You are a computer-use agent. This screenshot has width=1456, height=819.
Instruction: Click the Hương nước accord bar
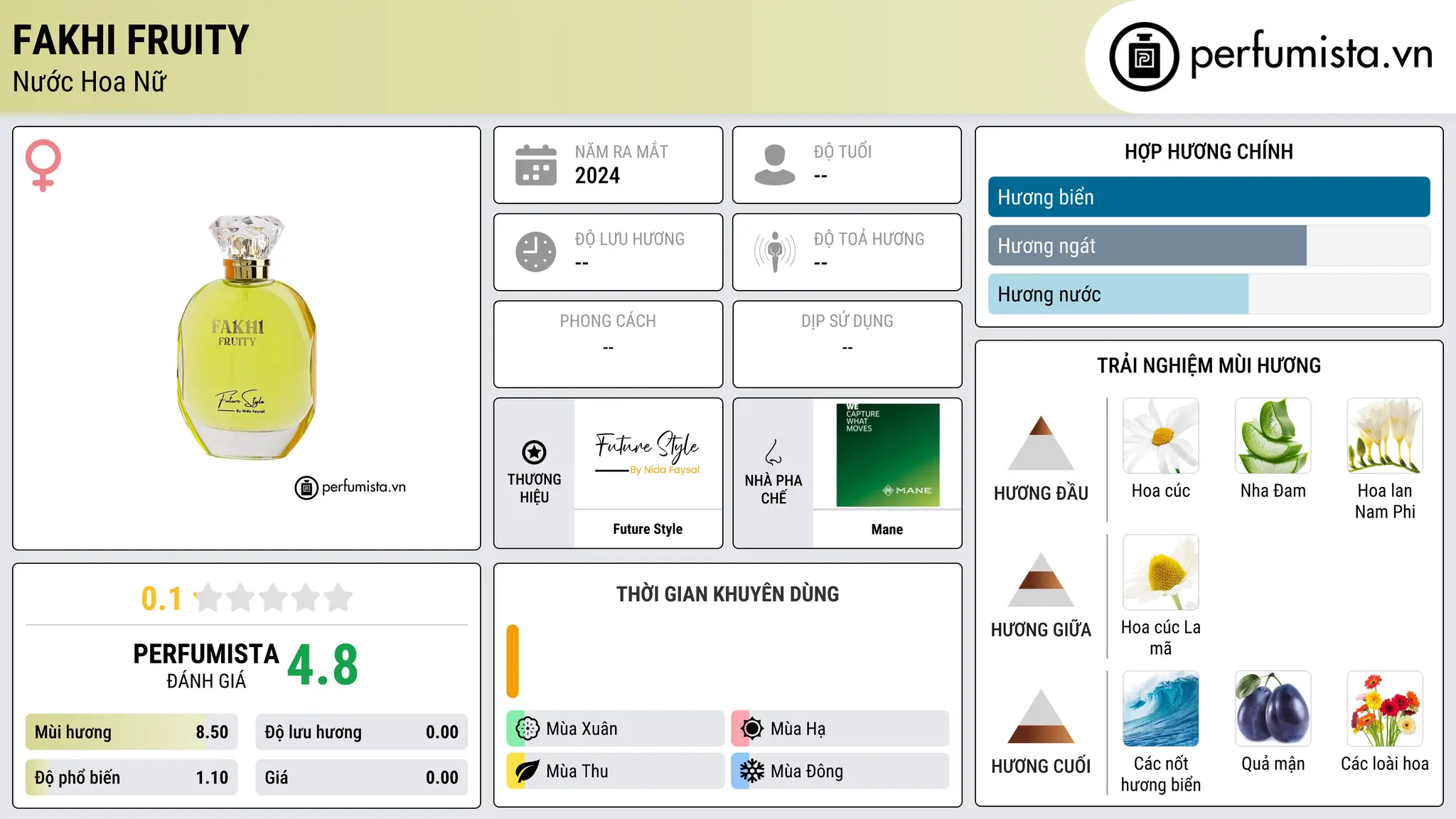point(1209,294)
